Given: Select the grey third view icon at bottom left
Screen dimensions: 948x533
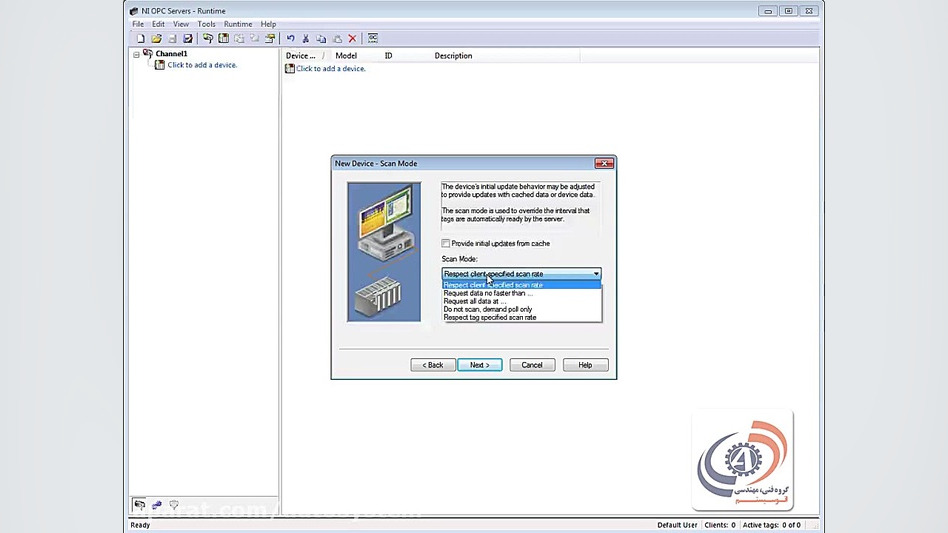Looking at the screenshot, I should pyautogui.click(x=174, y=505).
